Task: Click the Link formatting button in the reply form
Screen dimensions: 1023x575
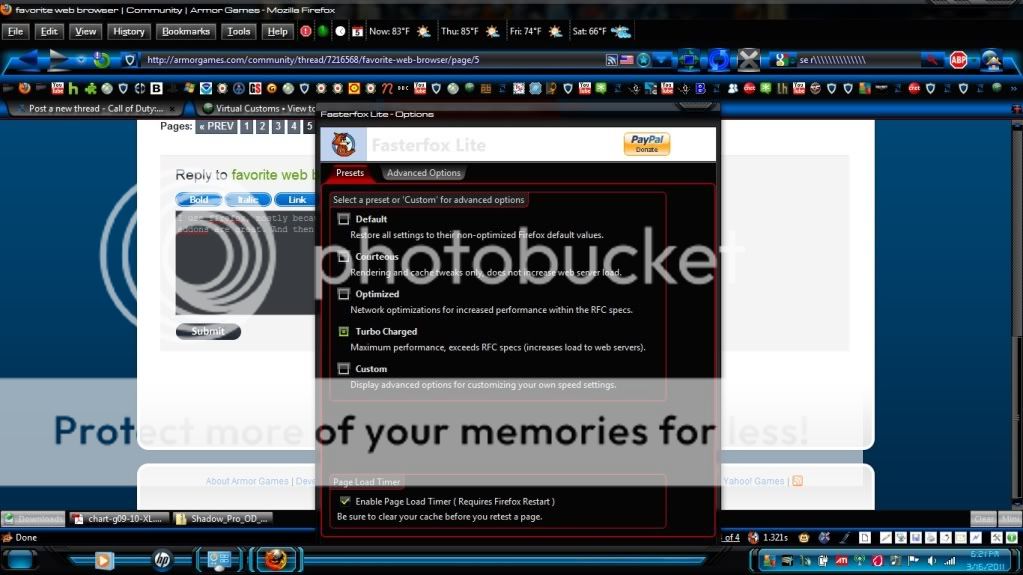Action: 297,200
